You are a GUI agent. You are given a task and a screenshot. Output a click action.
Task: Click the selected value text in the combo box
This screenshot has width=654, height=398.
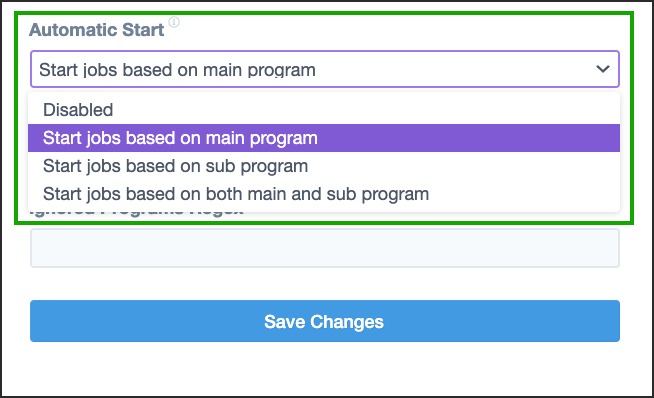coord(177,70)
